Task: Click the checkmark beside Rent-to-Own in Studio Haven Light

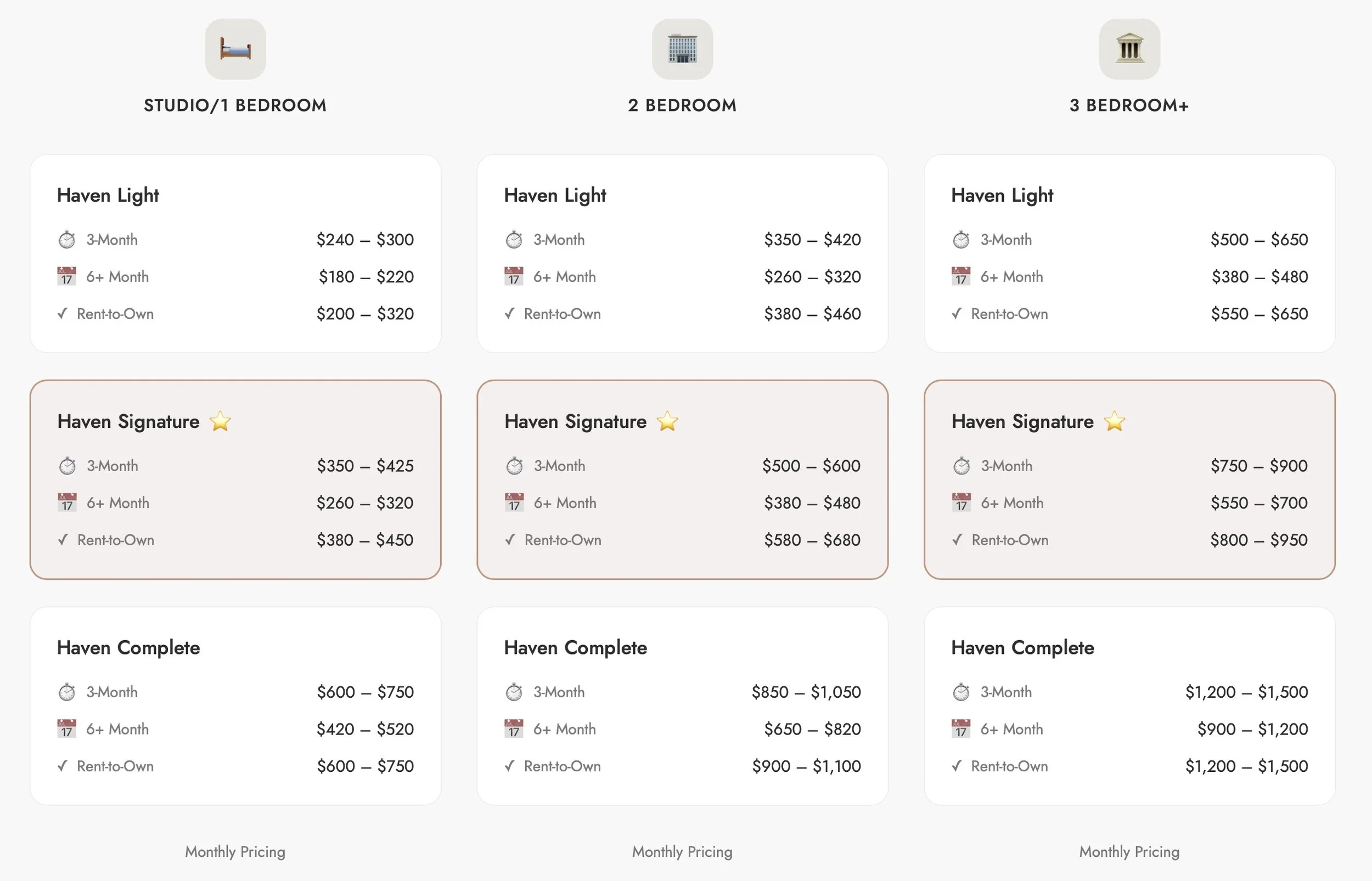Action: (63, 313)
